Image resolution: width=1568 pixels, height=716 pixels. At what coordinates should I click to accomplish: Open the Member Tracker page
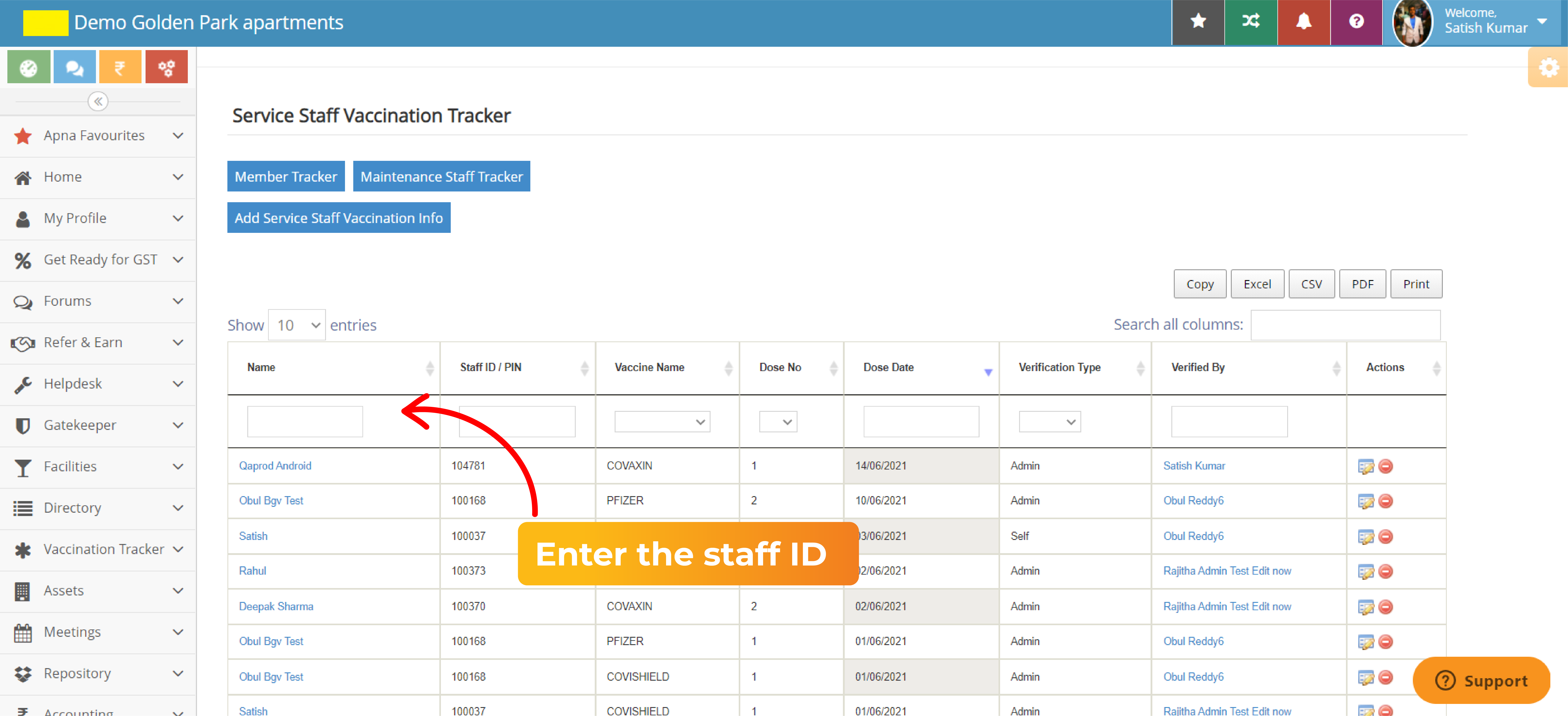(286, 176)
